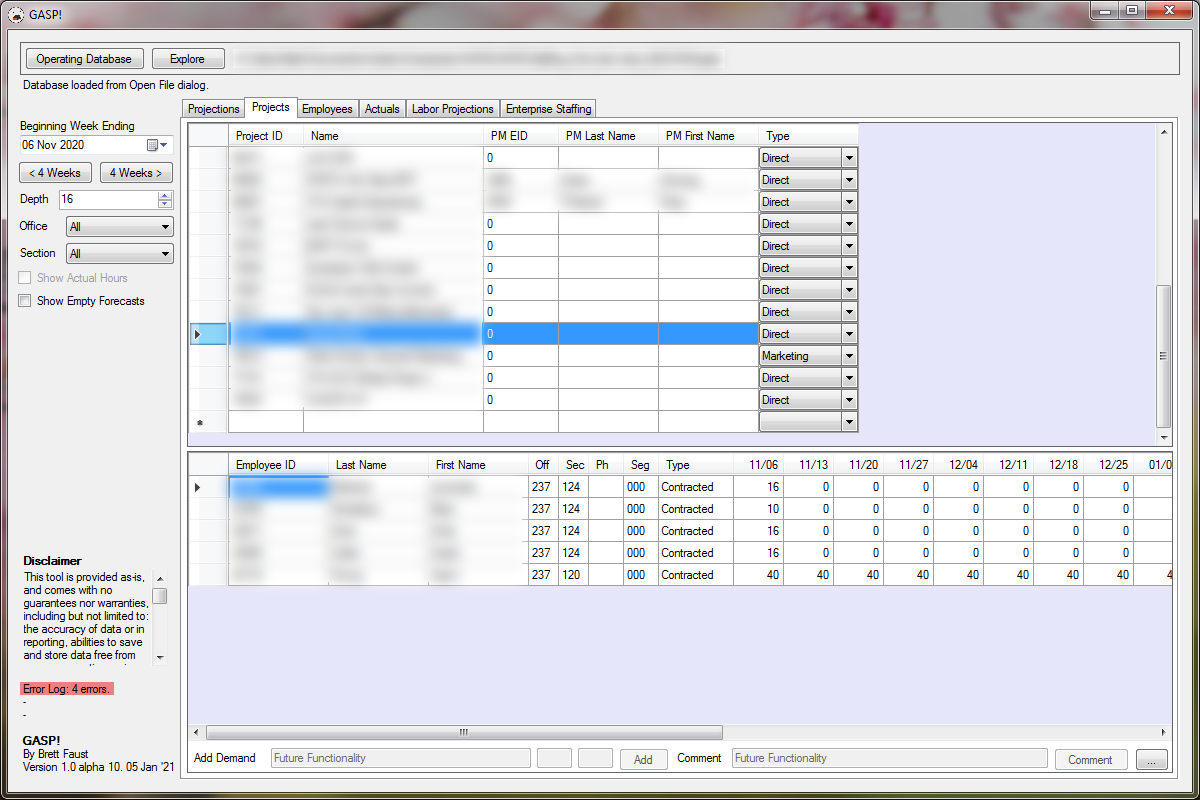This screenshot has height=800, width=1200.
Task: Click the employee grid scroll left arrow
Action: pos(195,732)
